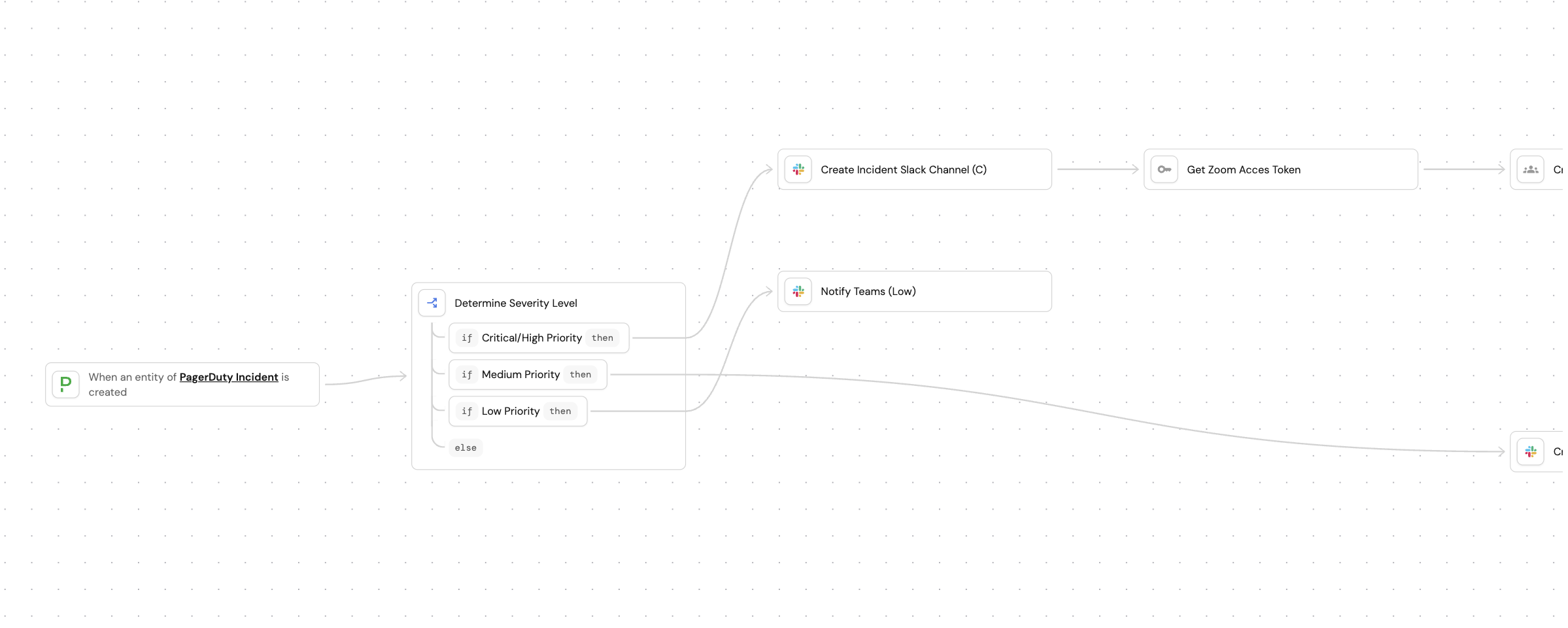Viewport: 1568px width, 628px height.
Task: Open the Notify Teams (Low) step
Action: tap(868, 291)
